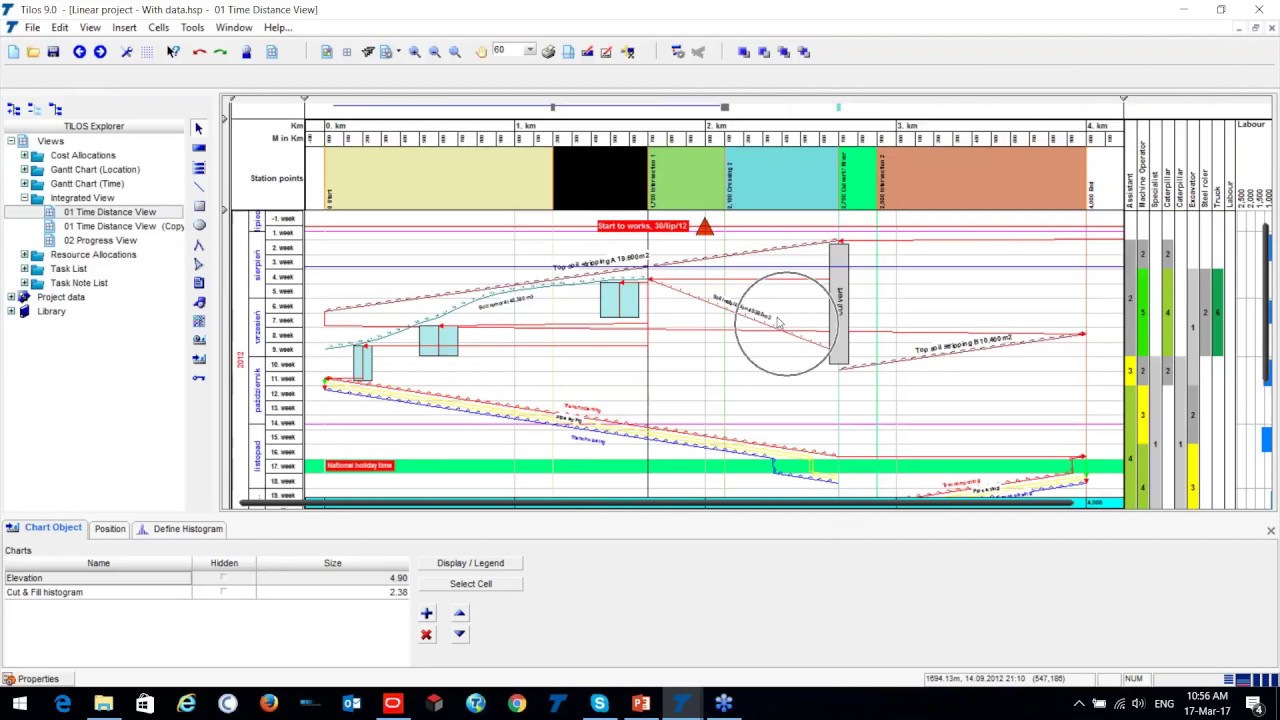The height and width of the screenshot is (720, 1280).
Task: Go forward with the blue right arrow
Action: [100, 52]
